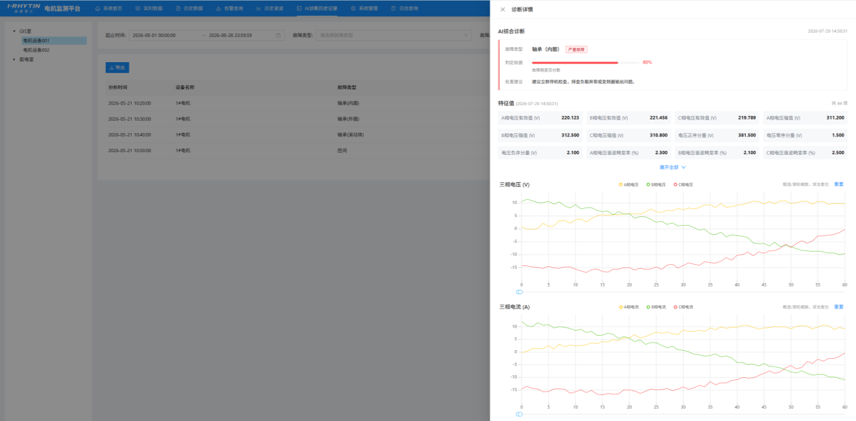Screen dimensions: 856x421
Task: Click 重置 reset link on 三相电流 chart
Action: 839,306
